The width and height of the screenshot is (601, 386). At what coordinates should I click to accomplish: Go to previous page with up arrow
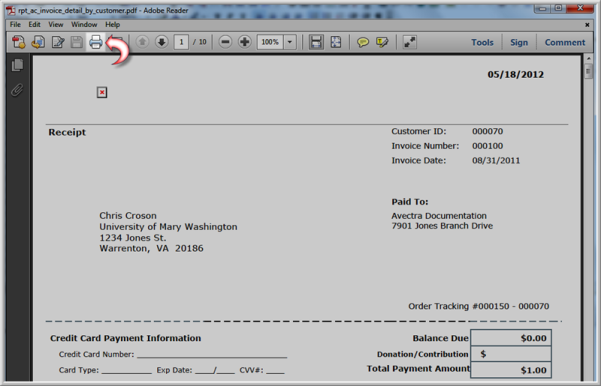(x=142, y=42)
